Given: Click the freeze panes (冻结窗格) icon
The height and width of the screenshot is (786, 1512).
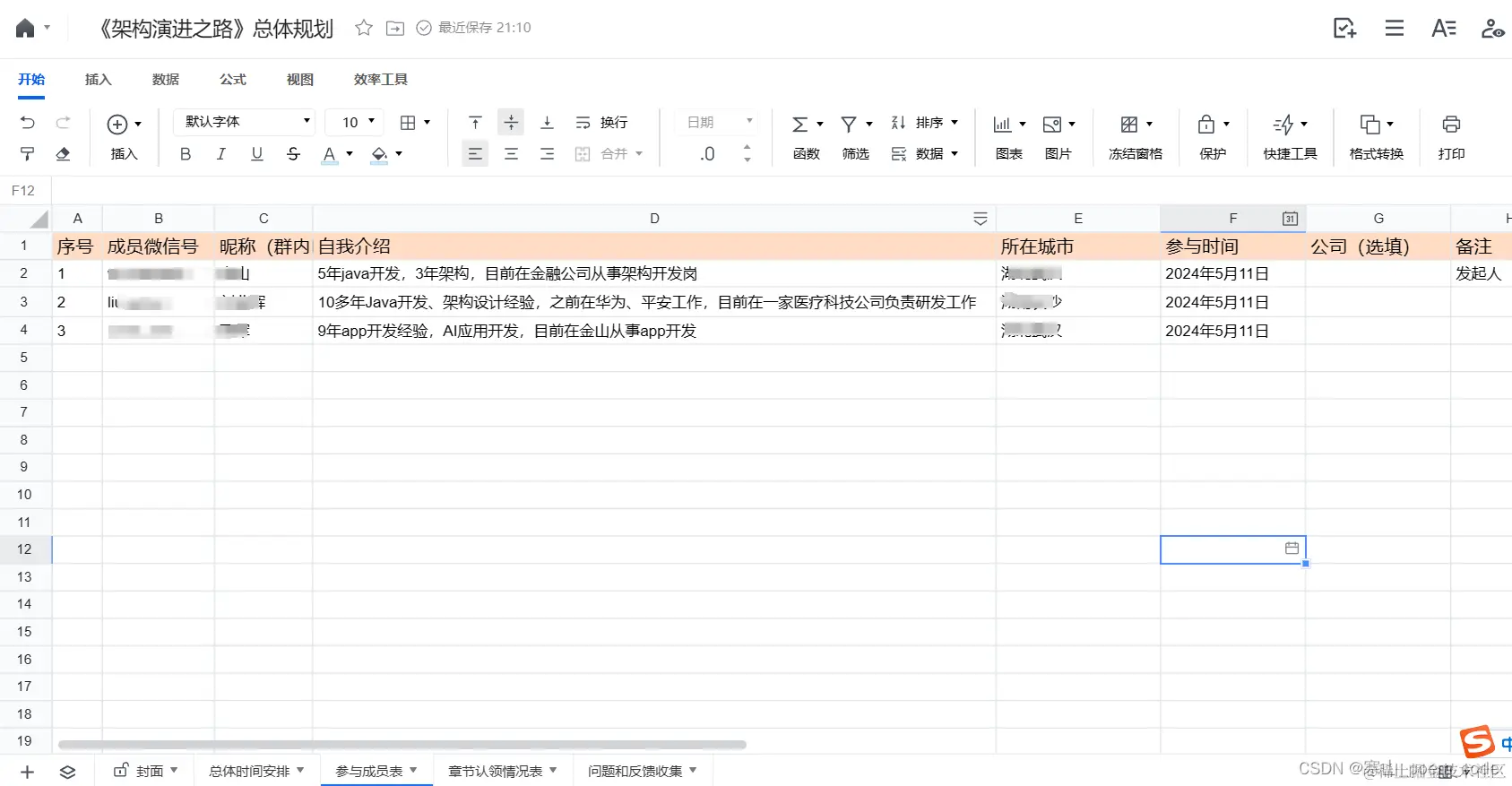Looking at the screenshot, I should (x=1129, y=125).
